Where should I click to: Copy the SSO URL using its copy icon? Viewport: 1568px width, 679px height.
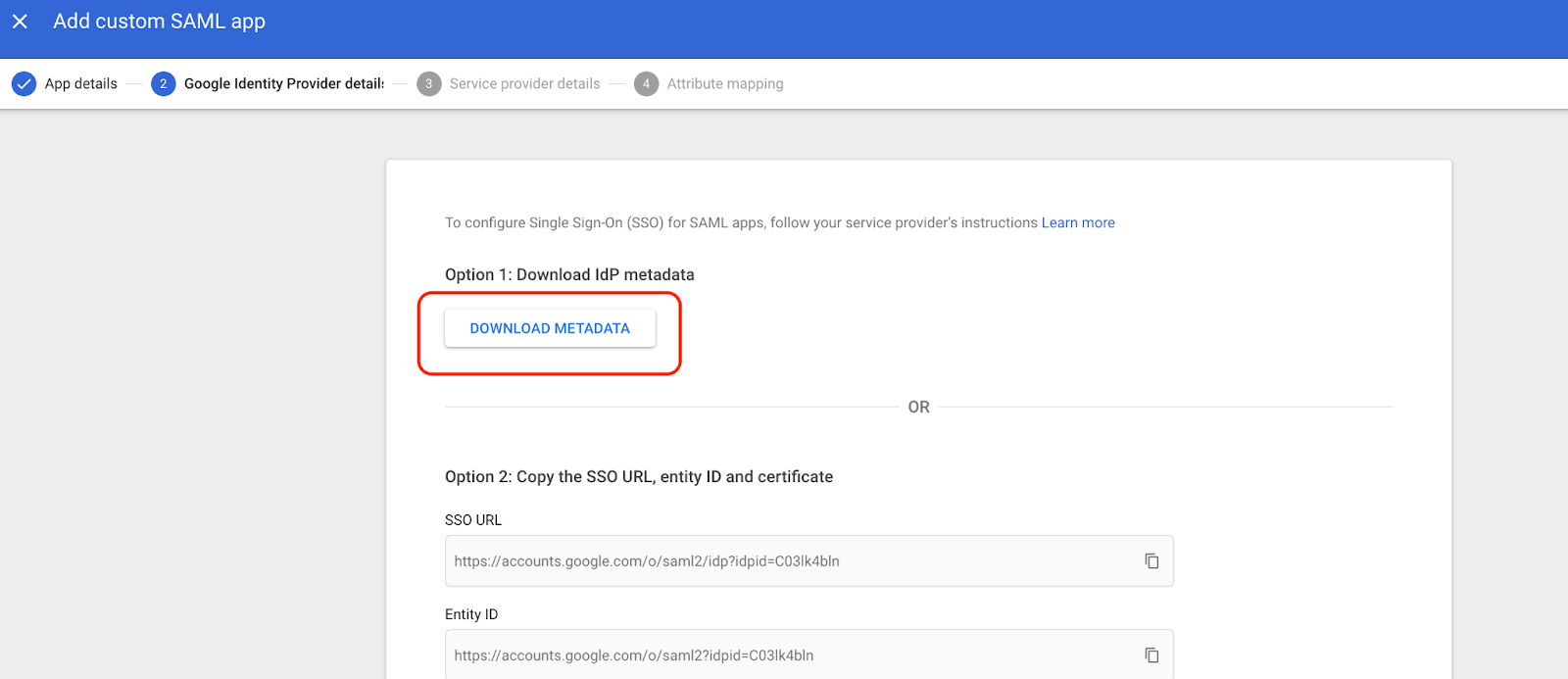tap(1151, 561)
